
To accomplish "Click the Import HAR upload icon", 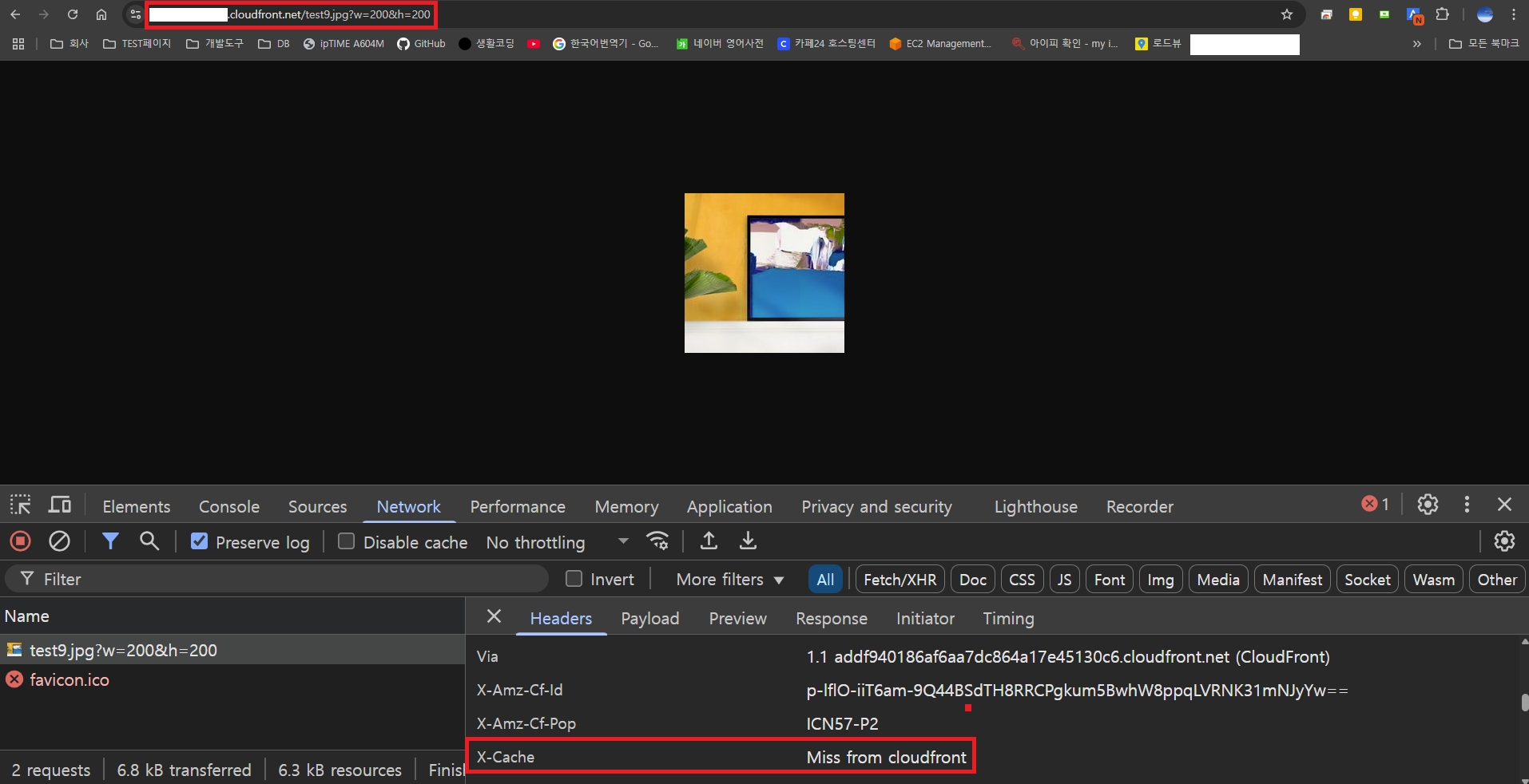I will tap(709, 541).
